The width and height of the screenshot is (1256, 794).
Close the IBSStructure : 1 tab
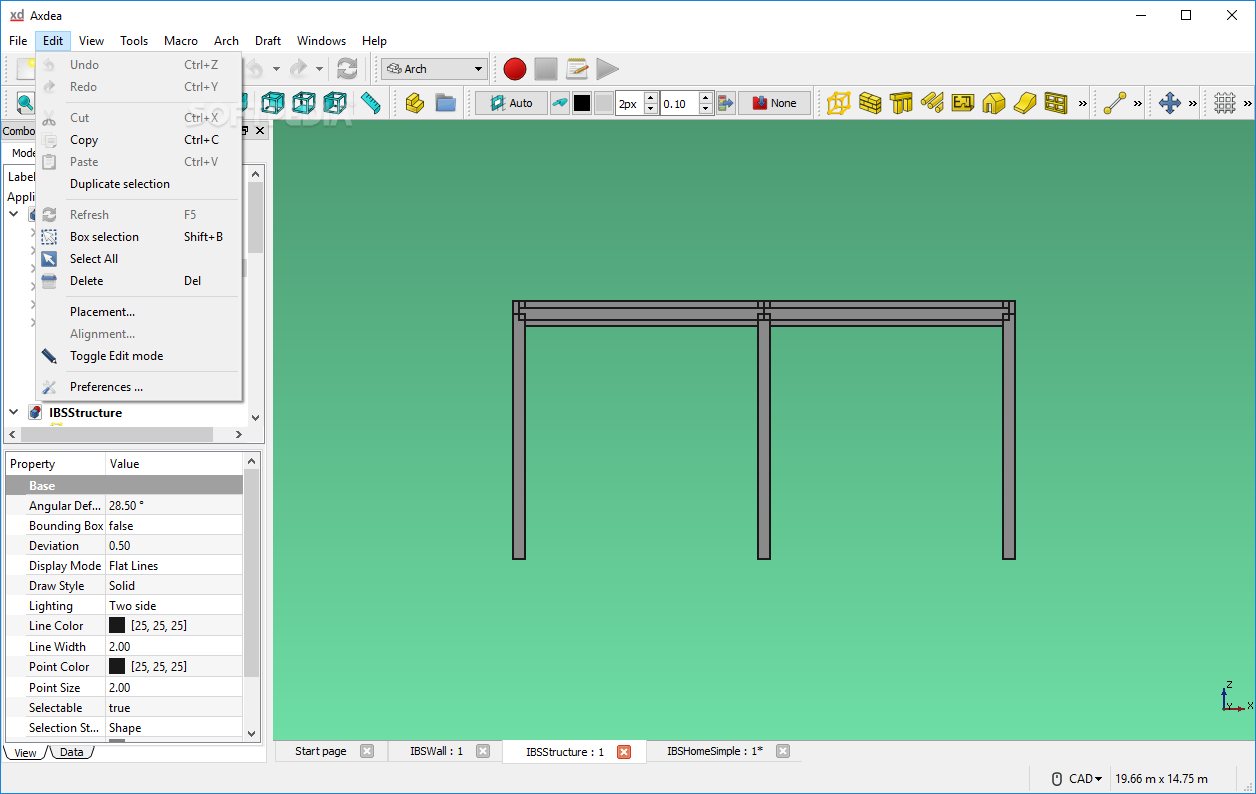click(624, 752)
